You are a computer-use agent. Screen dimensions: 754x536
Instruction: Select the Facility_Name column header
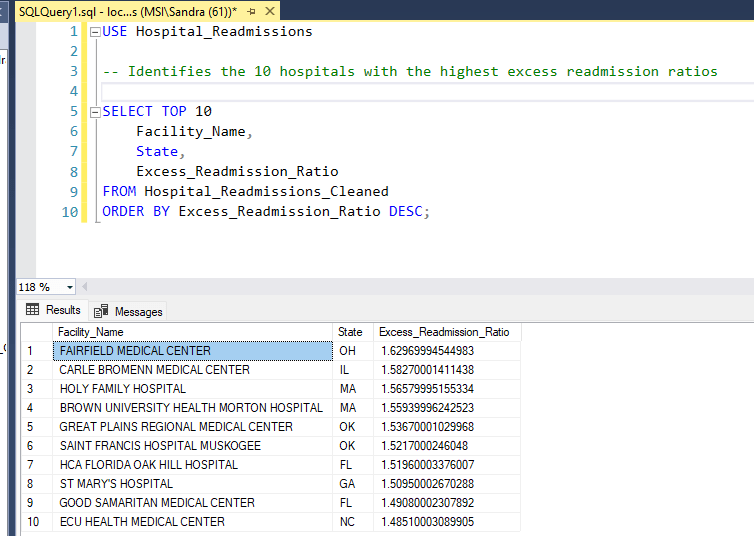(192, 332)
